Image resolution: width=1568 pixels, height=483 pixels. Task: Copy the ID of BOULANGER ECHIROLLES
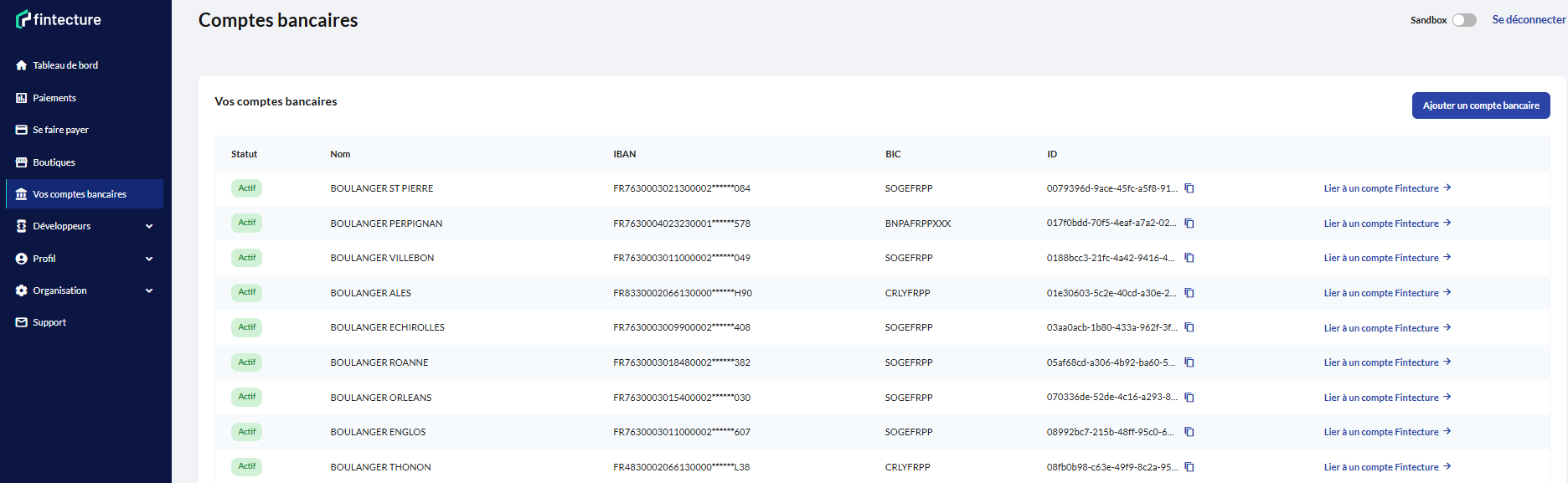1189,327
